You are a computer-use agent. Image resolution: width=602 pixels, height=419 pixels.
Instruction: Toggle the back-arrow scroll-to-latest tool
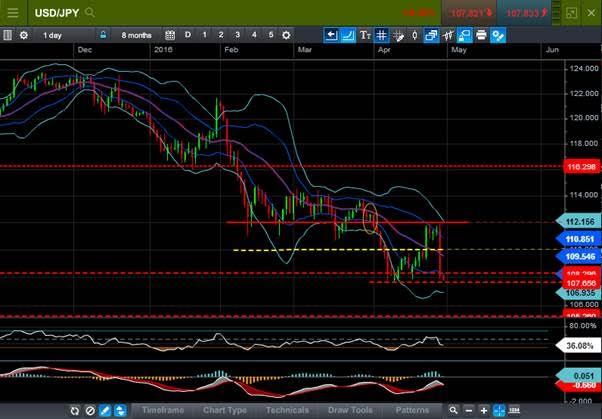point(331,35)
